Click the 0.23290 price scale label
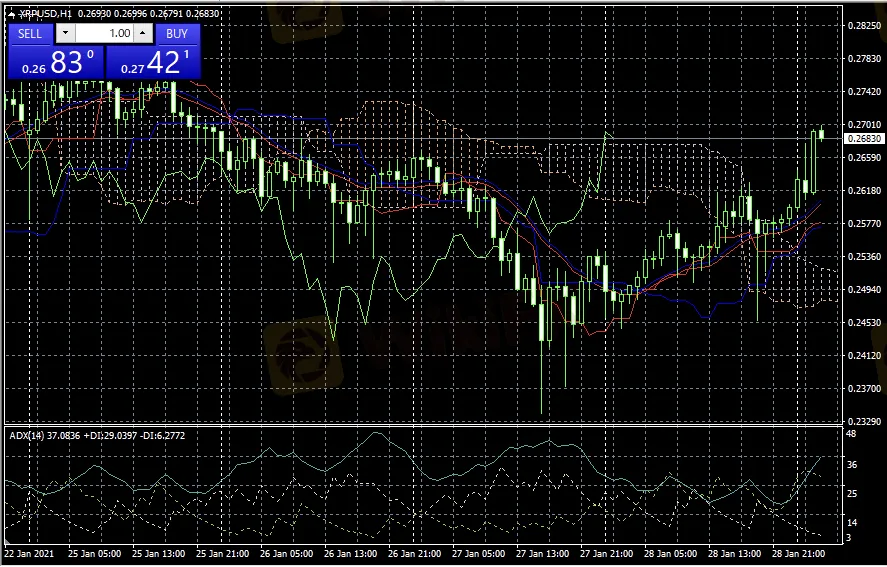The image size is (887, 567). tap(863, 422)
